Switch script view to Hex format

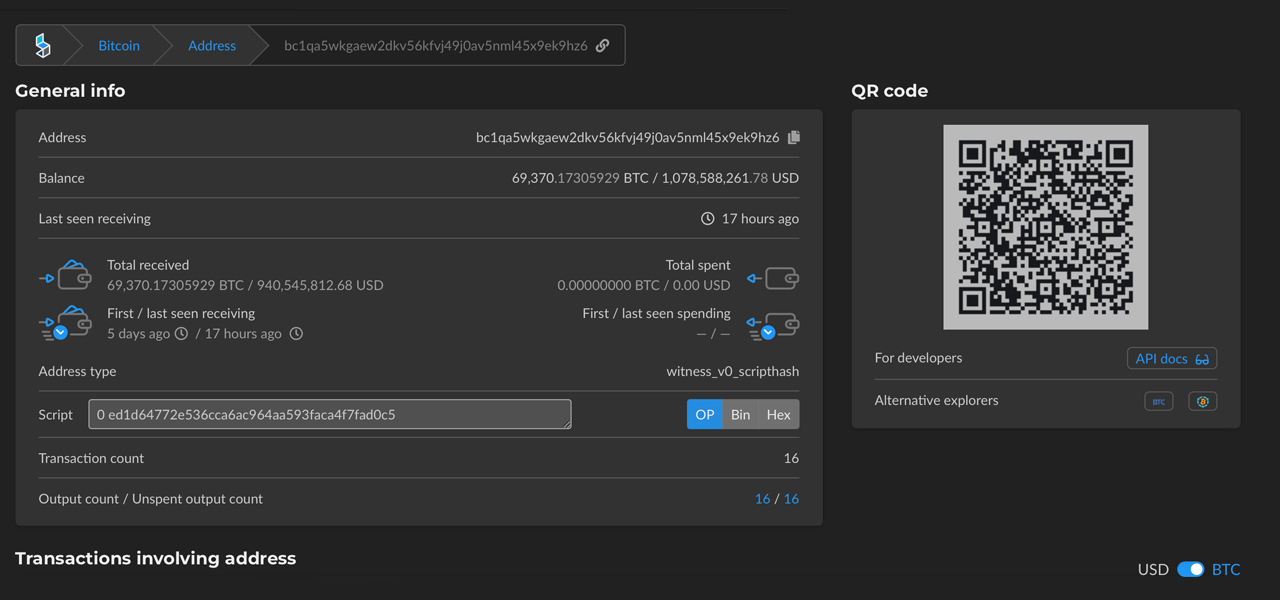[x=778, y=414]
